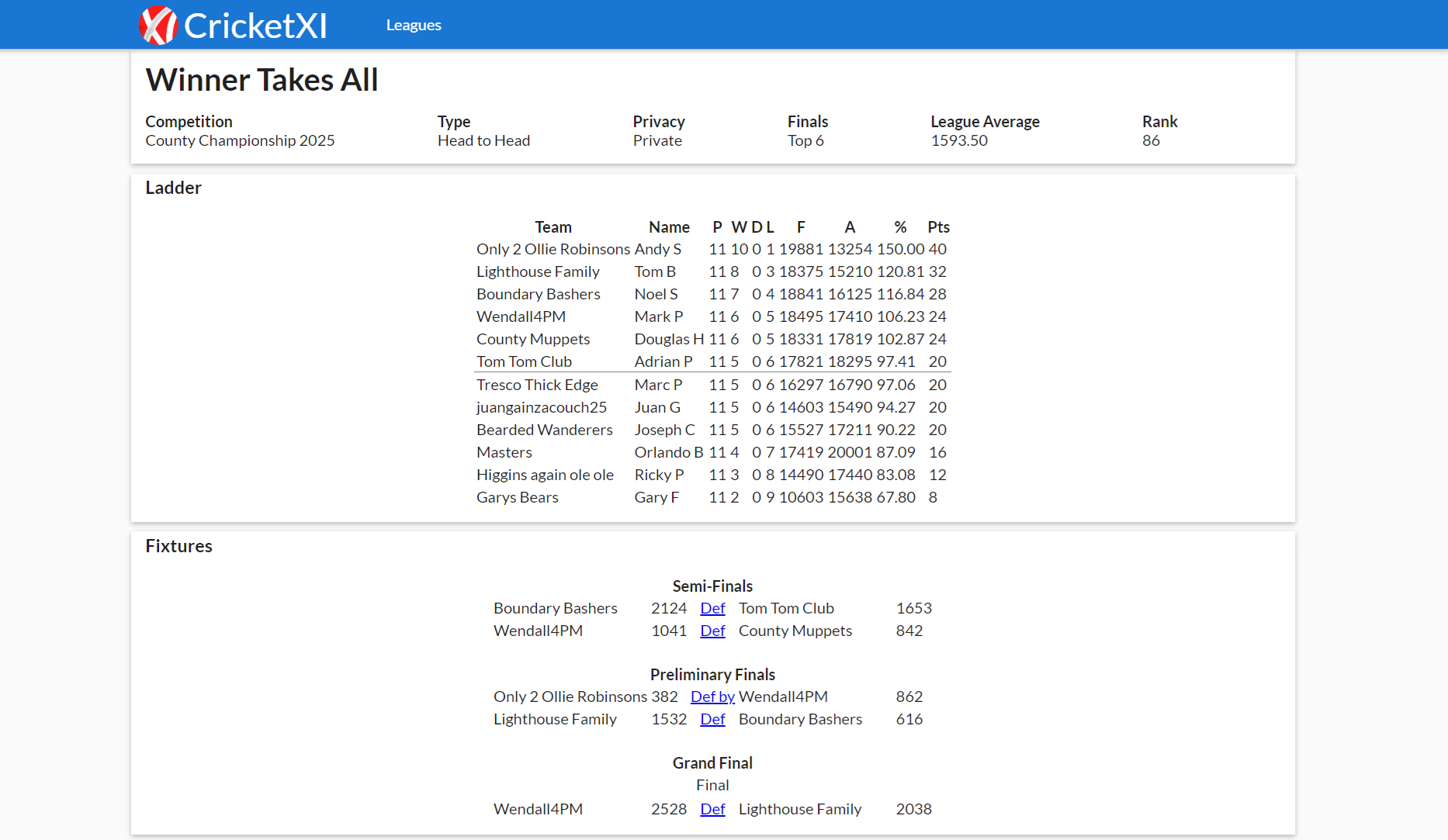Open the Def by link for Only 2 Ollie Robinsons
Viewport: 1448px width, 840px height.
click(712, 697)
